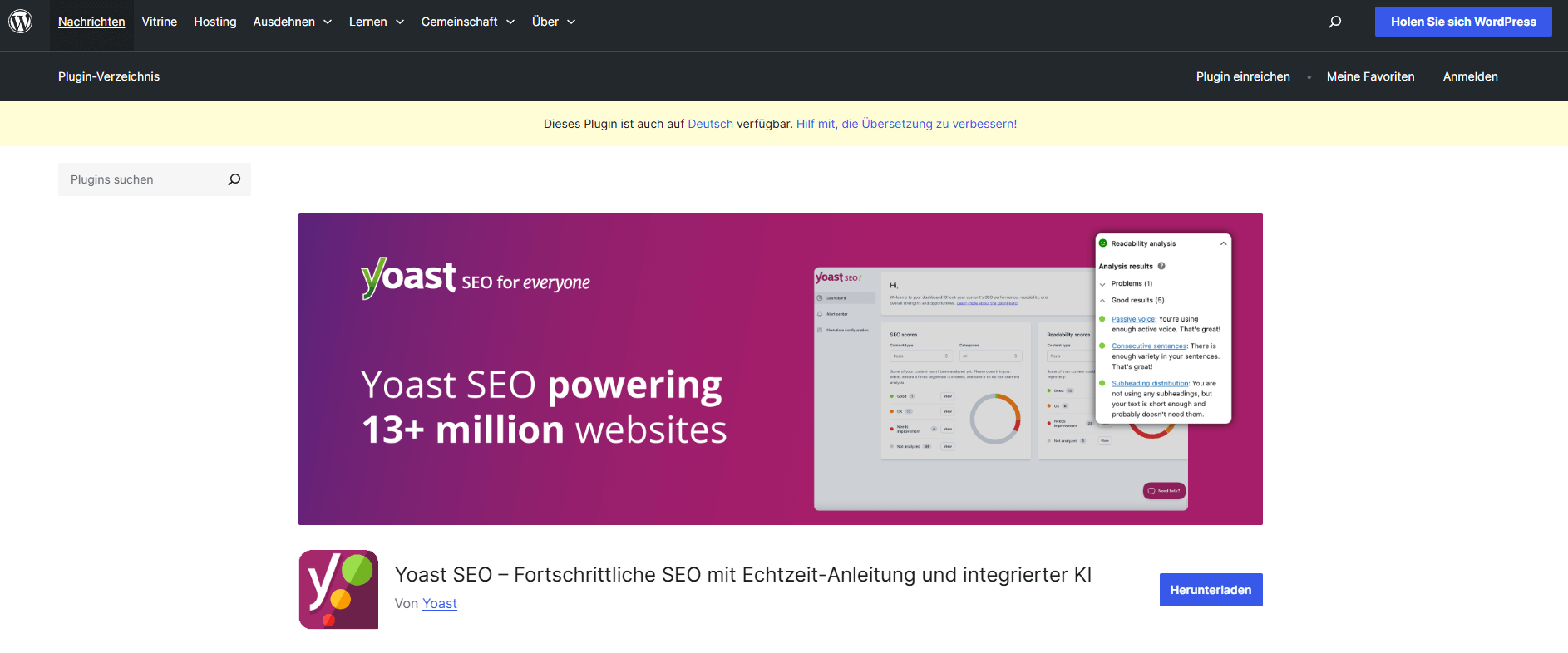Focus the Plugins suchen search field
The height and width of the screenshot is (653, 1568).
point(141,179)
